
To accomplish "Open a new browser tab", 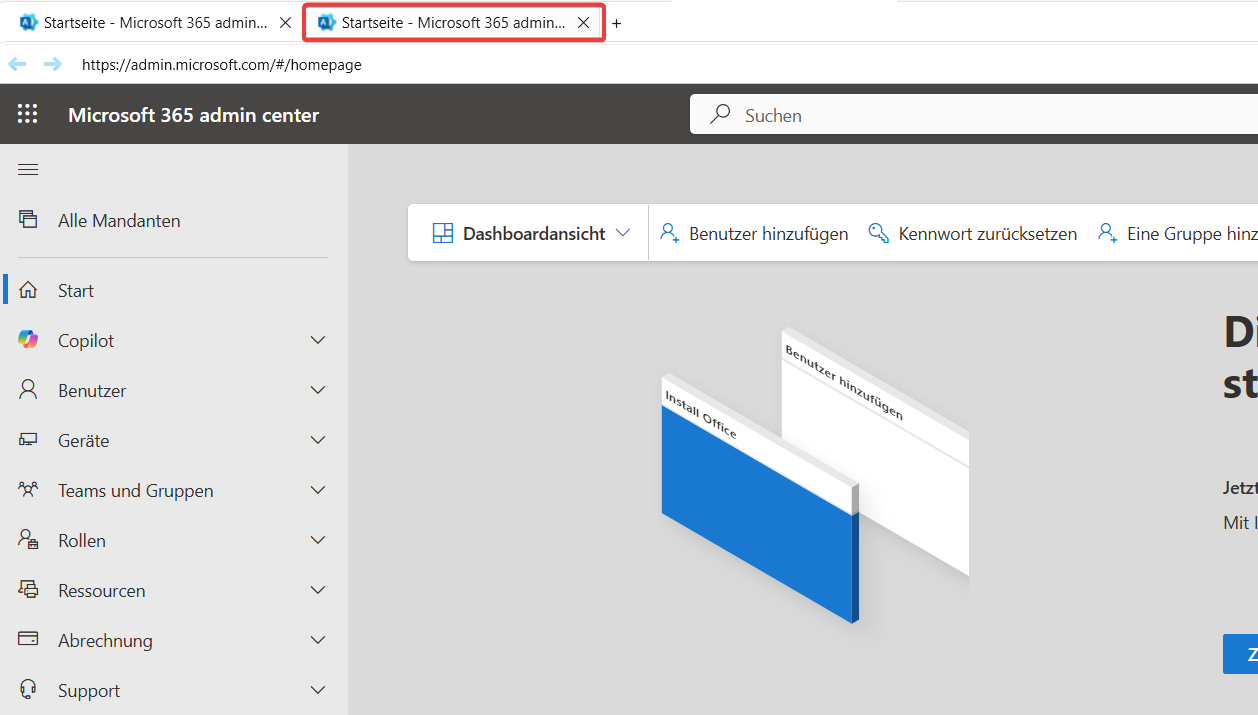I will click(616, 23).
